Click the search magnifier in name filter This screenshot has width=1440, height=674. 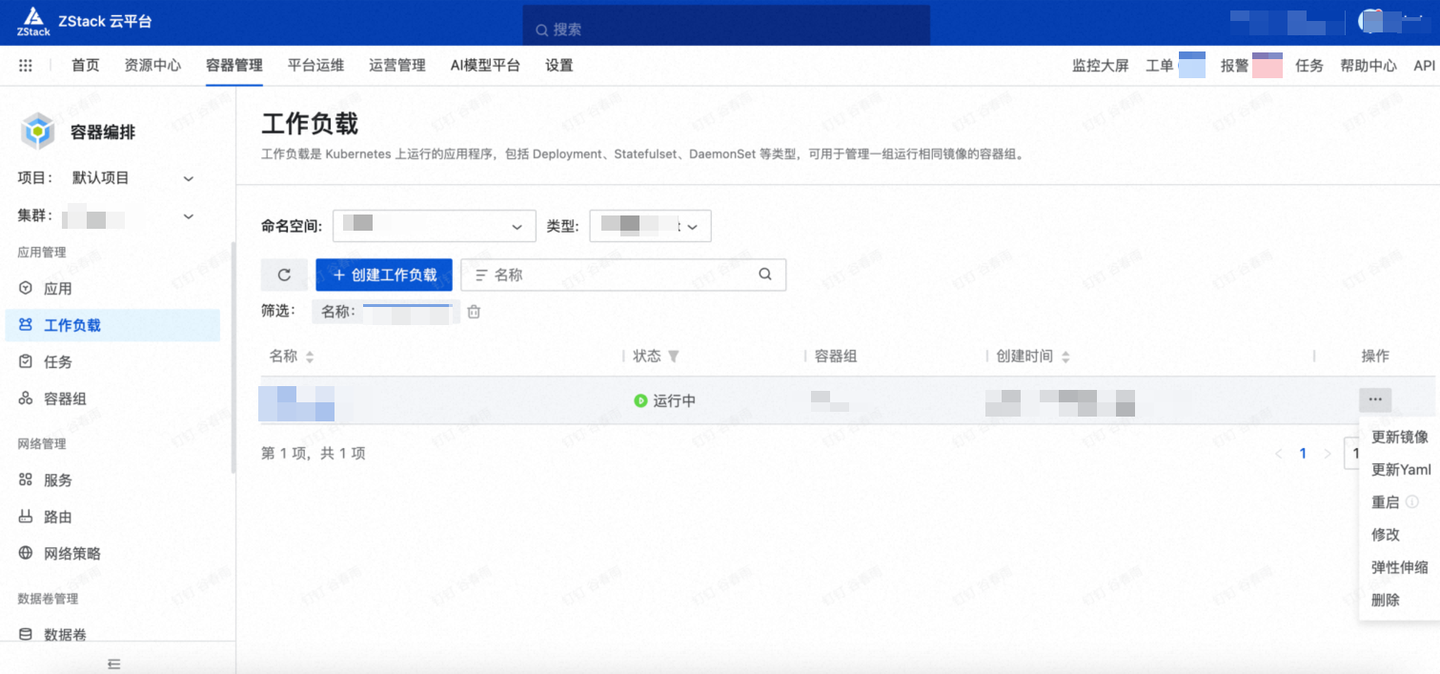[x=765, y=274]
